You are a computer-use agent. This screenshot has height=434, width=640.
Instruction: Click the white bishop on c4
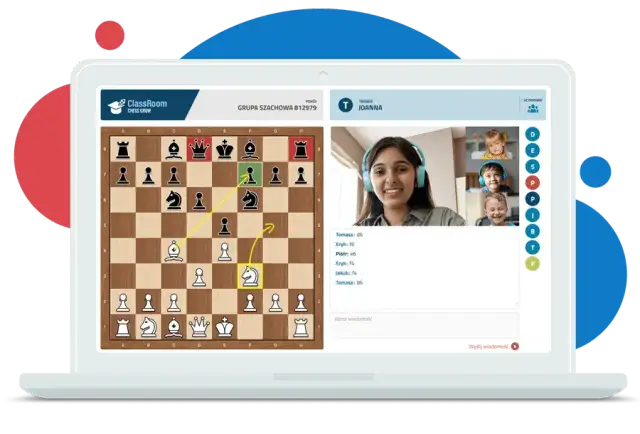tap(173, 250)
